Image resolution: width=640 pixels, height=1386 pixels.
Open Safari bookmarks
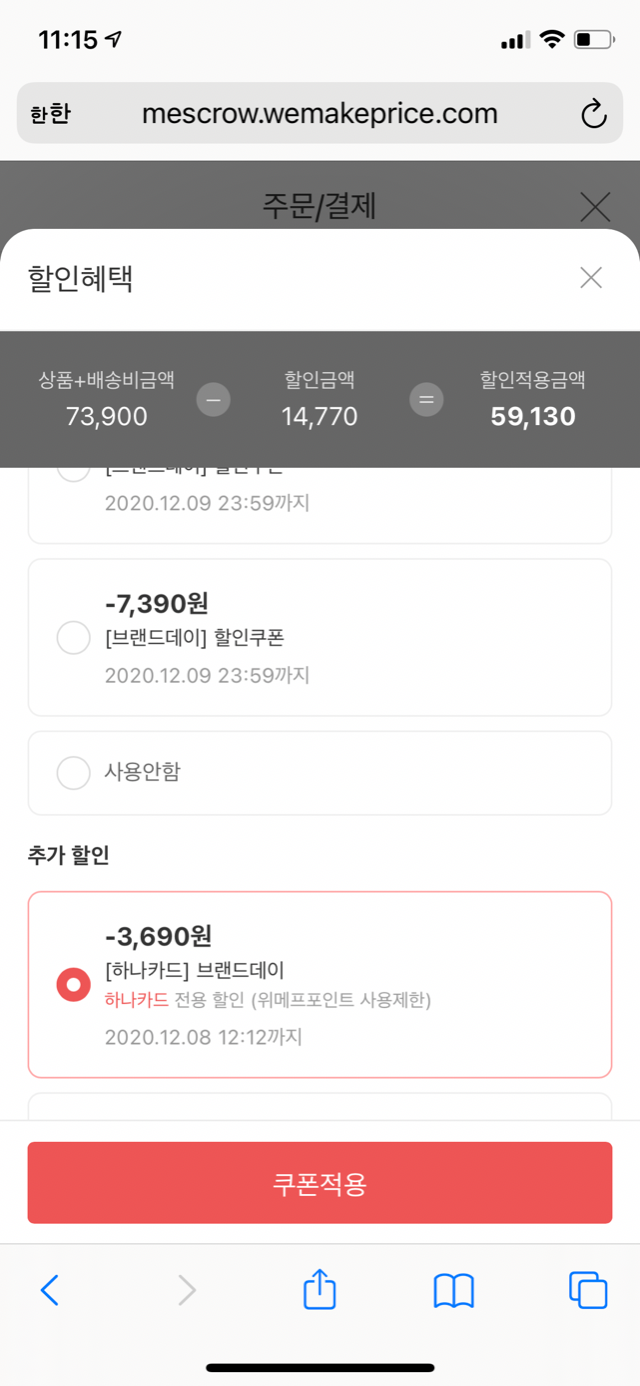coord(453,1290)
